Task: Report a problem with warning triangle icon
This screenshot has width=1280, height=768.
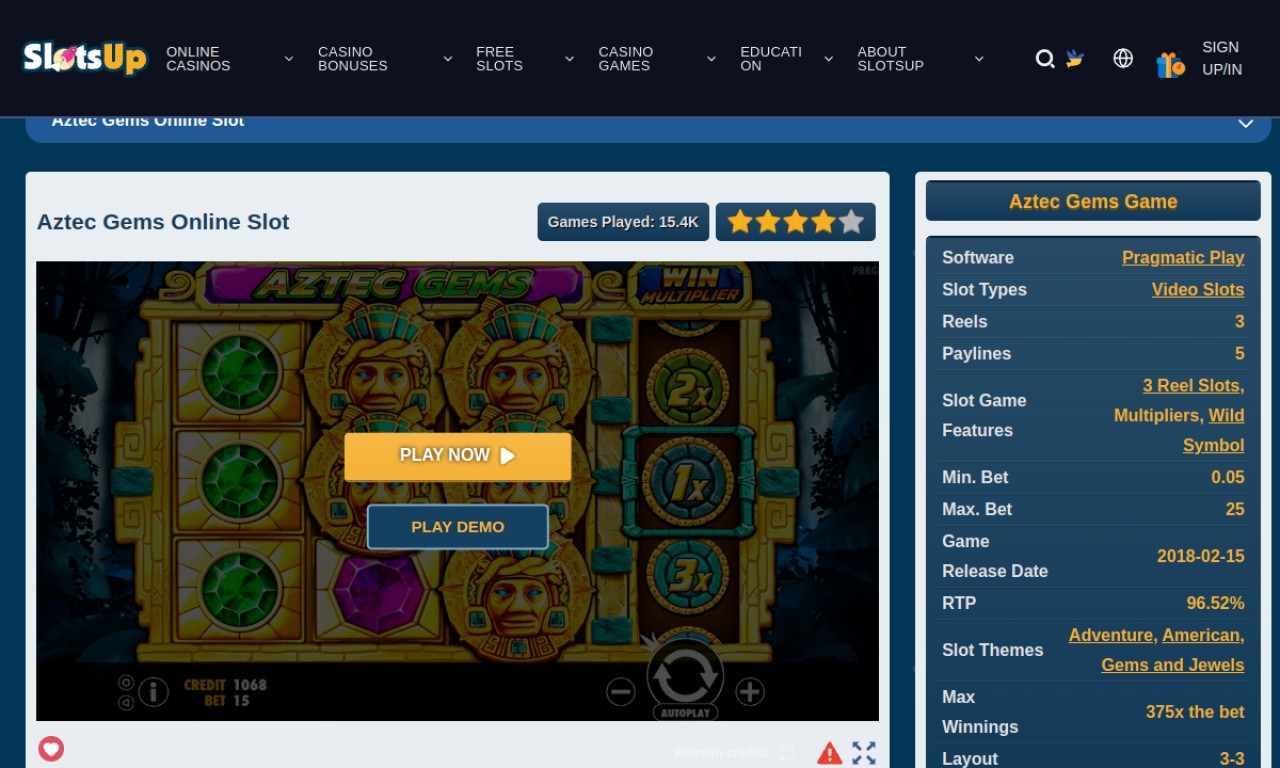Action: point(830,753)
